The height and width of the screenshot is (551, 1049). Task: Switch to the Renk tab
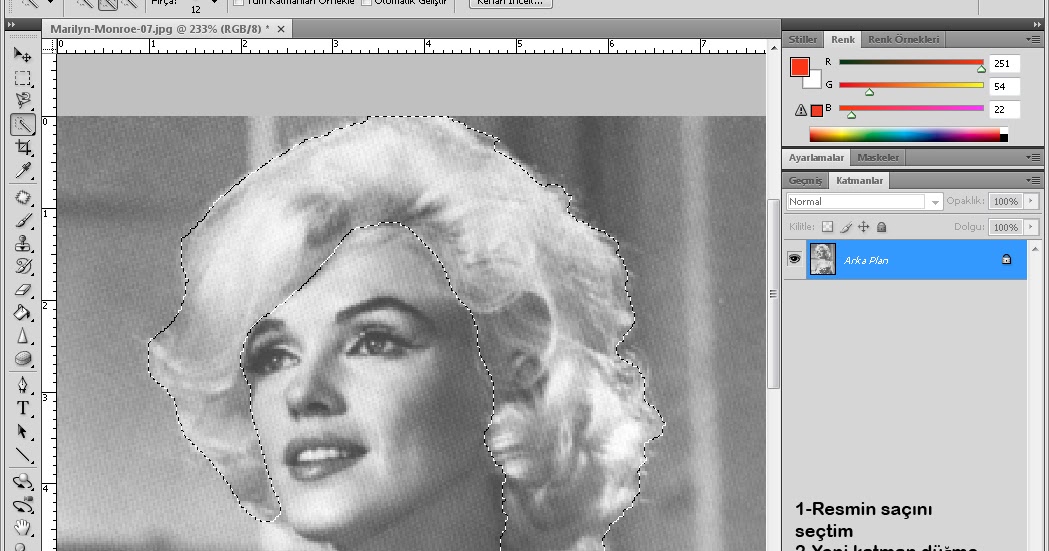tap(843, 39)
